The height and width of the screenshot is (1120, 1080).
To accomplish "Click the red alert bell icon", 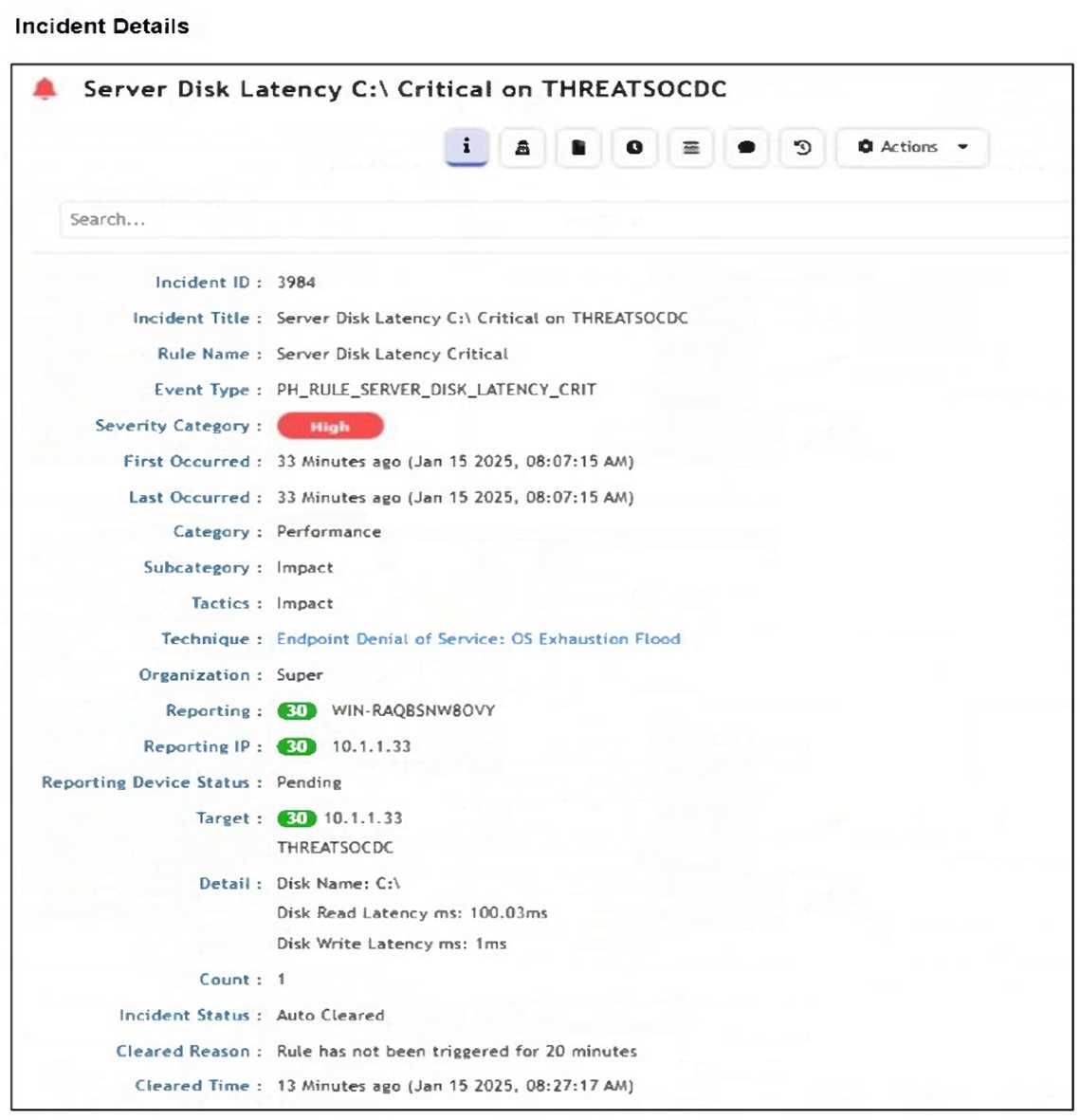I will click(44, 88).
